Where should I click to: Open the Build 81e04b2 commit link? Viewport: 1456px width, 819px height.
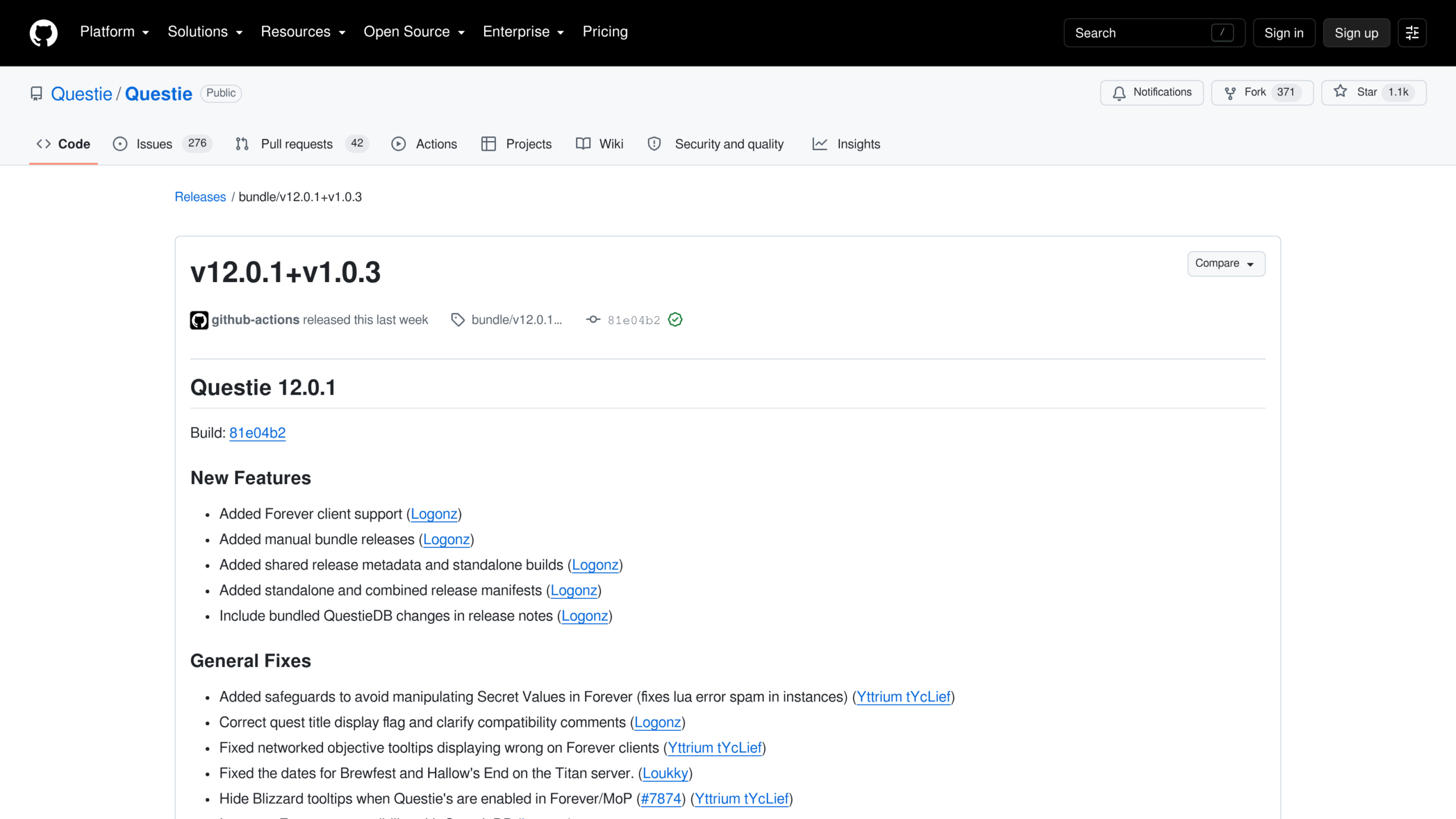(x=257, y=433)
